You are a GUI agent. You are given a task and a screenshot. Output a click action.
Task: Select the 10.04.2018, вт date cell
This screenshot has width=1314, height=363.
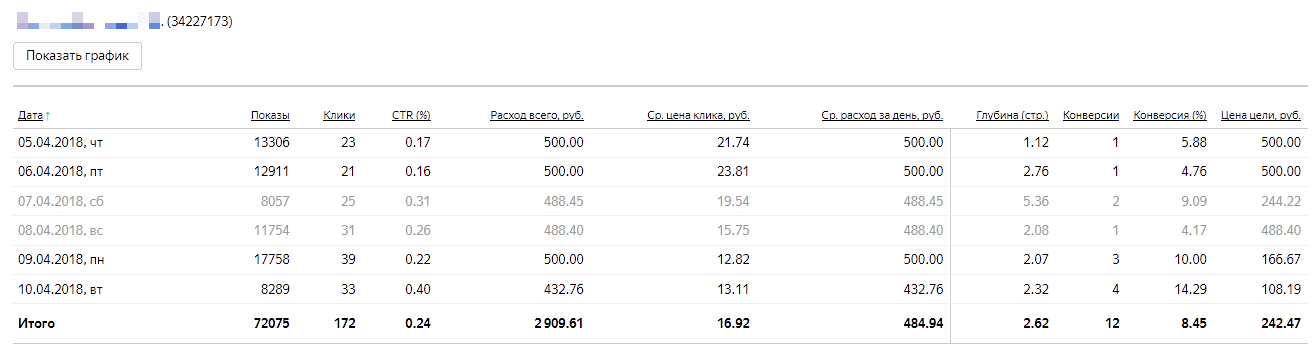point(60,289)
